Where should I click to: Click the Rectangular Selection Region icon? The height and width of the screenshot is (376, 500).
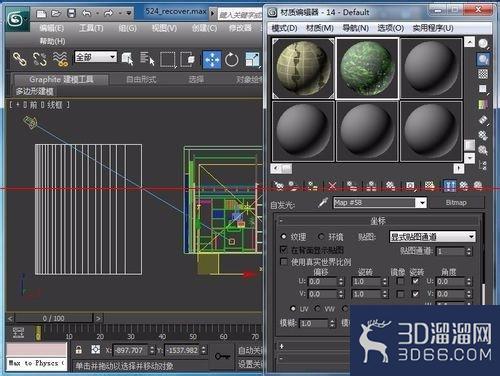click(x=168, y=59)
